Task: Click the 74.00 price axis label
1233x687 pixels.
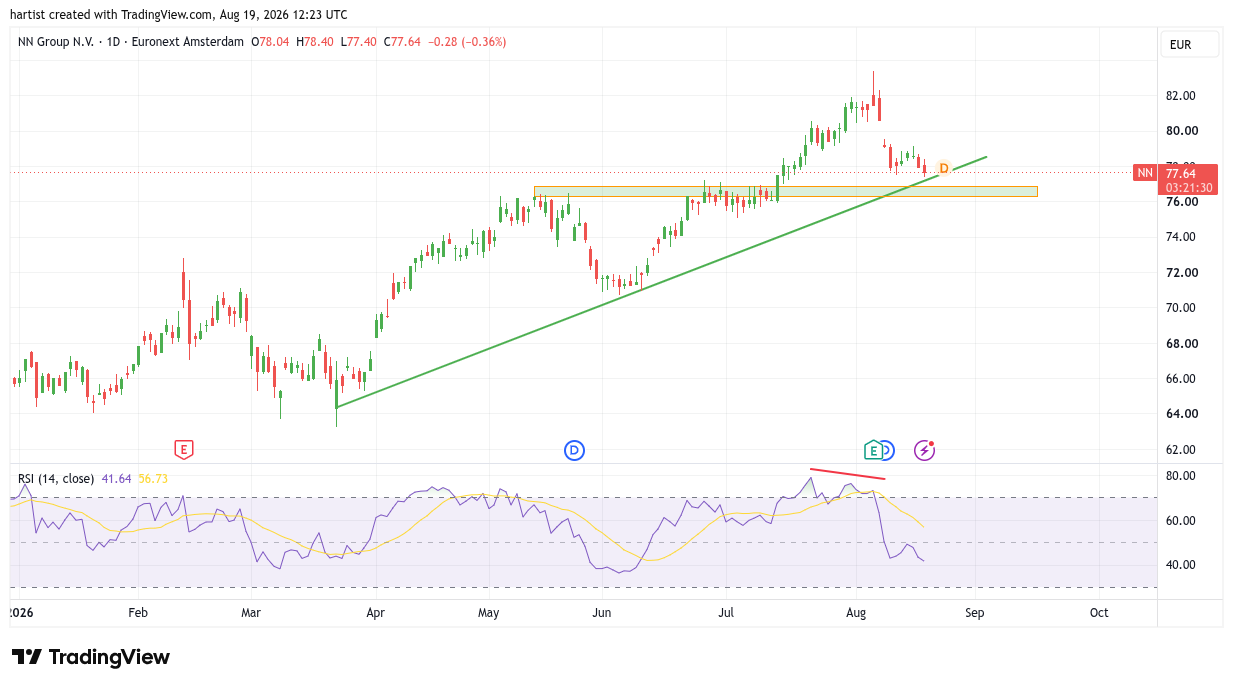Action: coord(1182,237)
